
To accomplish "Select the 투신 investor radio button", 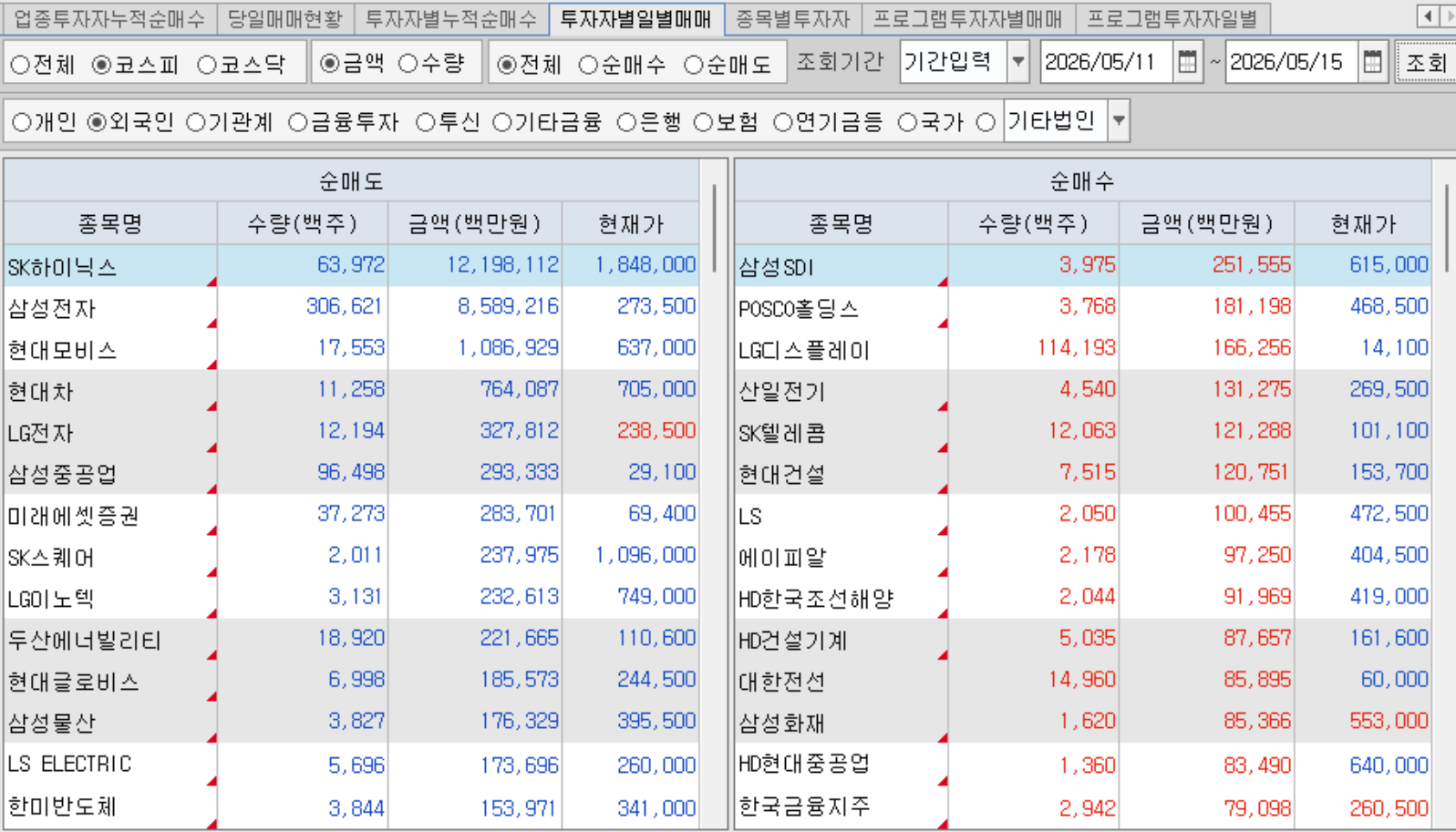I will [x=426, y=122].
